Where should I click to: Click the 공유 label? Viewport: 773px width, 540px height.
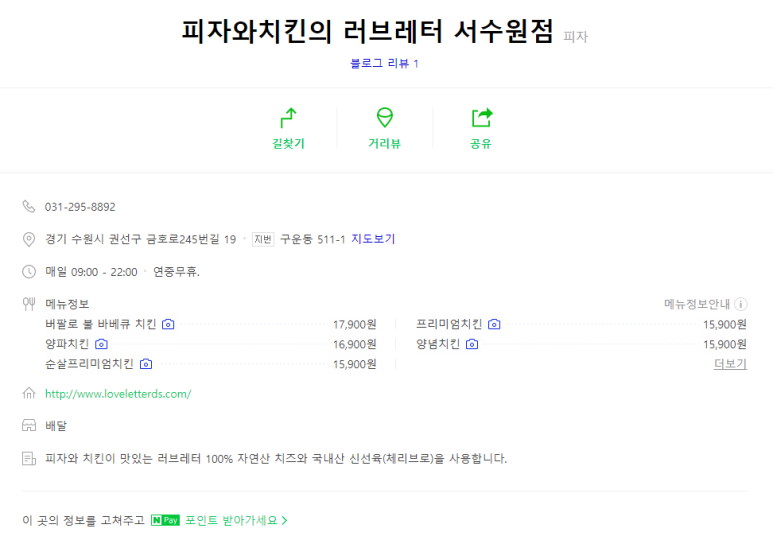481,144
